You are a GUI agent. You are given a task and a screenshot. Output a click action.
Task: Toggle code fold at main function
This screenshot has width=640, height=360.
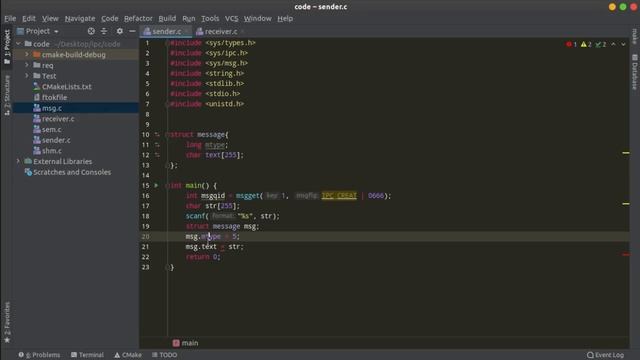coord(167,185)
